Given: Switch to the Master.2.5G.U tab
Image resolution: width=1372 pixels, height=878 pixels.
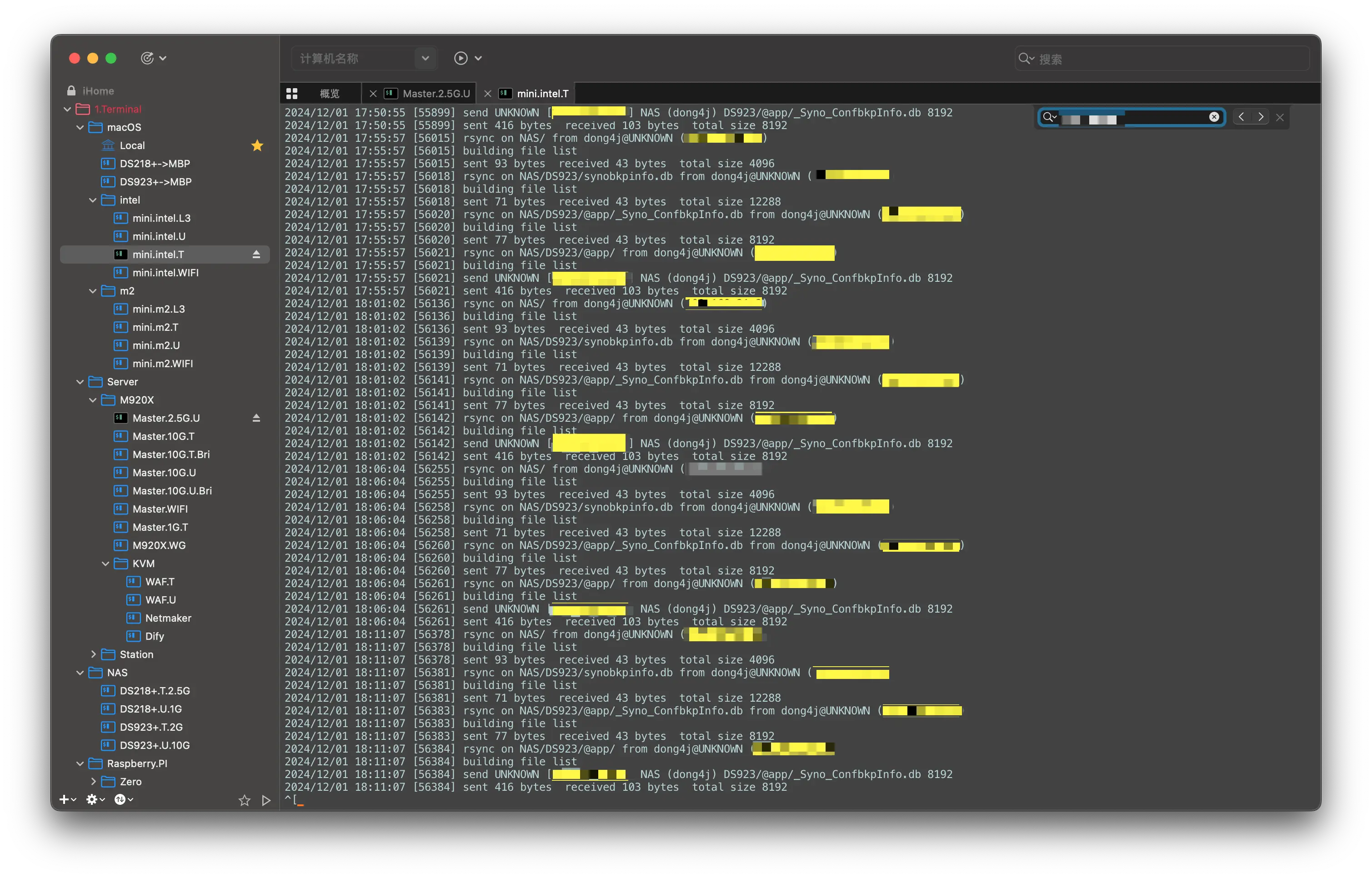Looking at the screenshot, I should click(x=436, y=94).
